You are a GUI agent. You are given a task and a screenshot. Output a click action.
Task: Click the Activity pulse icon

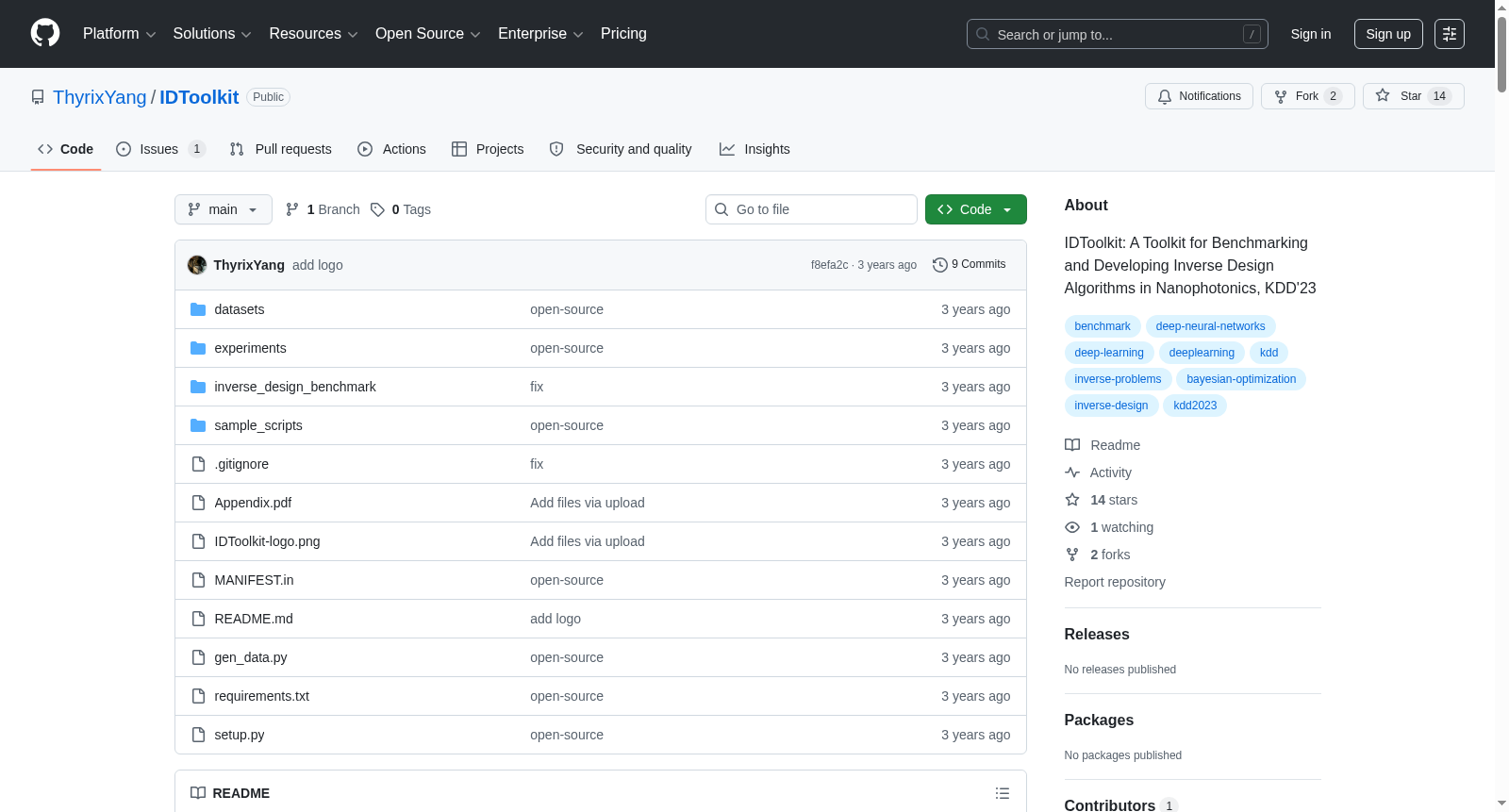pos(1072,472)
